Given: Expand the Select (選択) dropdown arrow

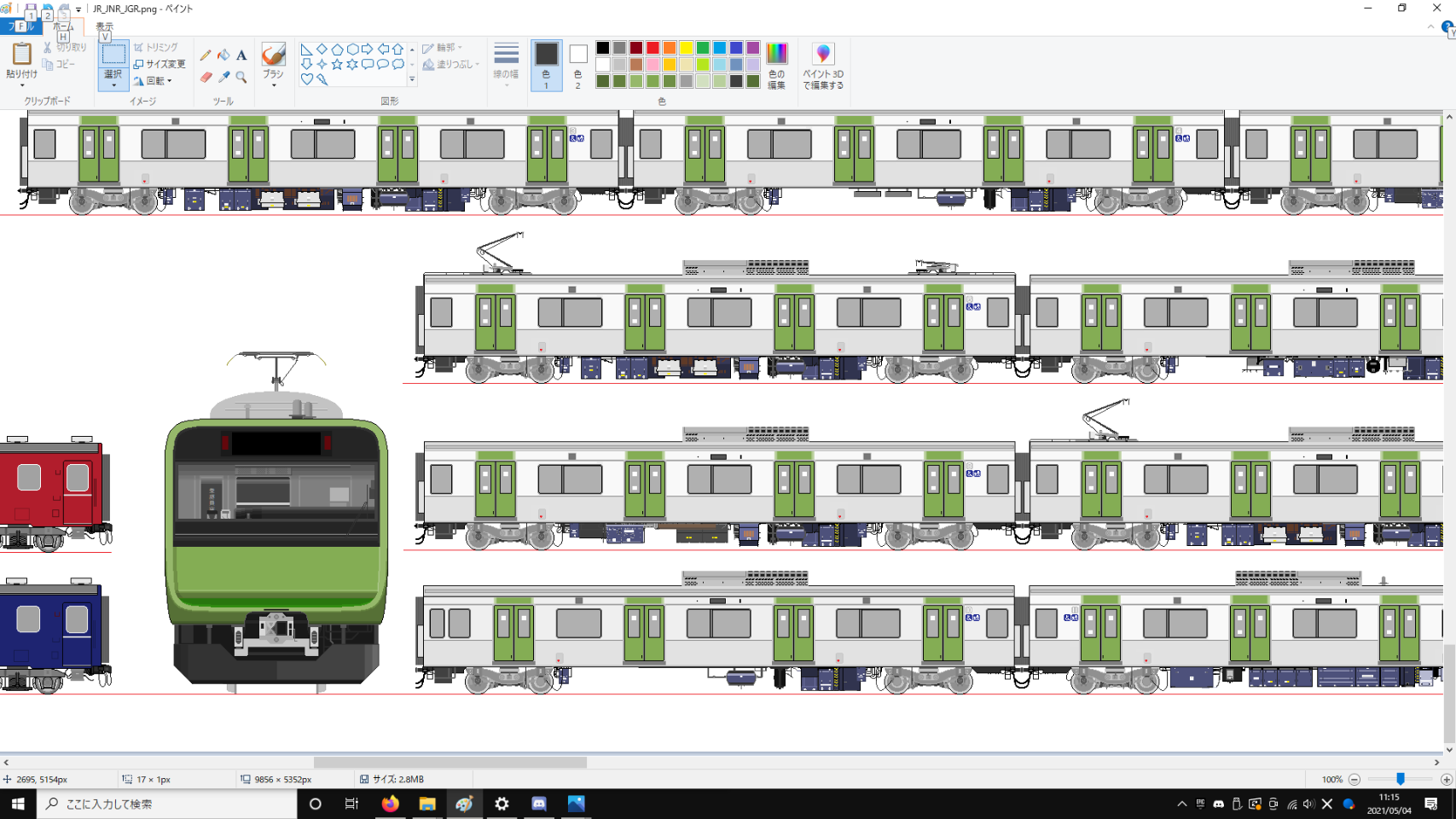Looking at the screenshot, I should tap(113, 84).
